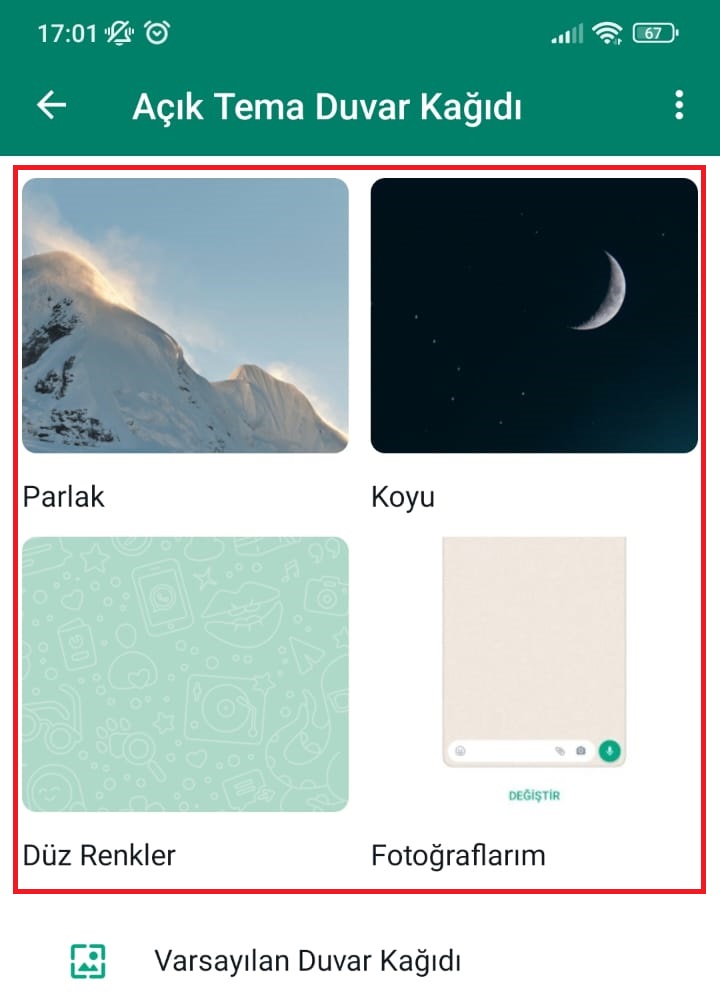Viewport: 720px width, 1004px height.
Task: Open the crescent moon wallpaper thumbnail
Action: (534, 316)
